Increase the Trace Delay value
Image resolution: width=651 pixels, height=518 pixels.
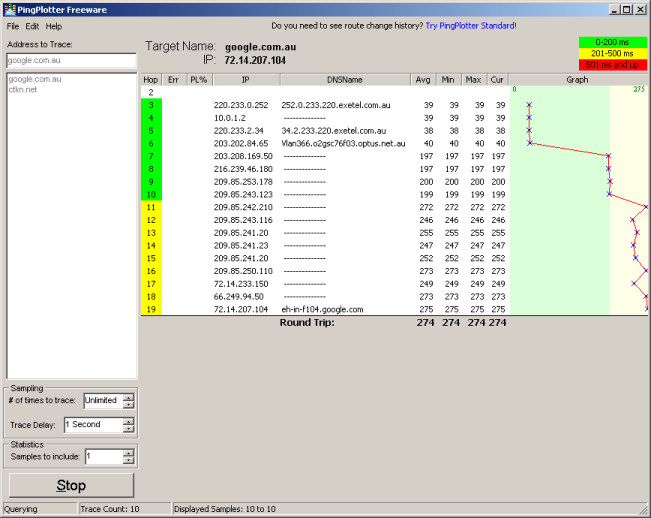pyautogui.click(x=129, y=421)
